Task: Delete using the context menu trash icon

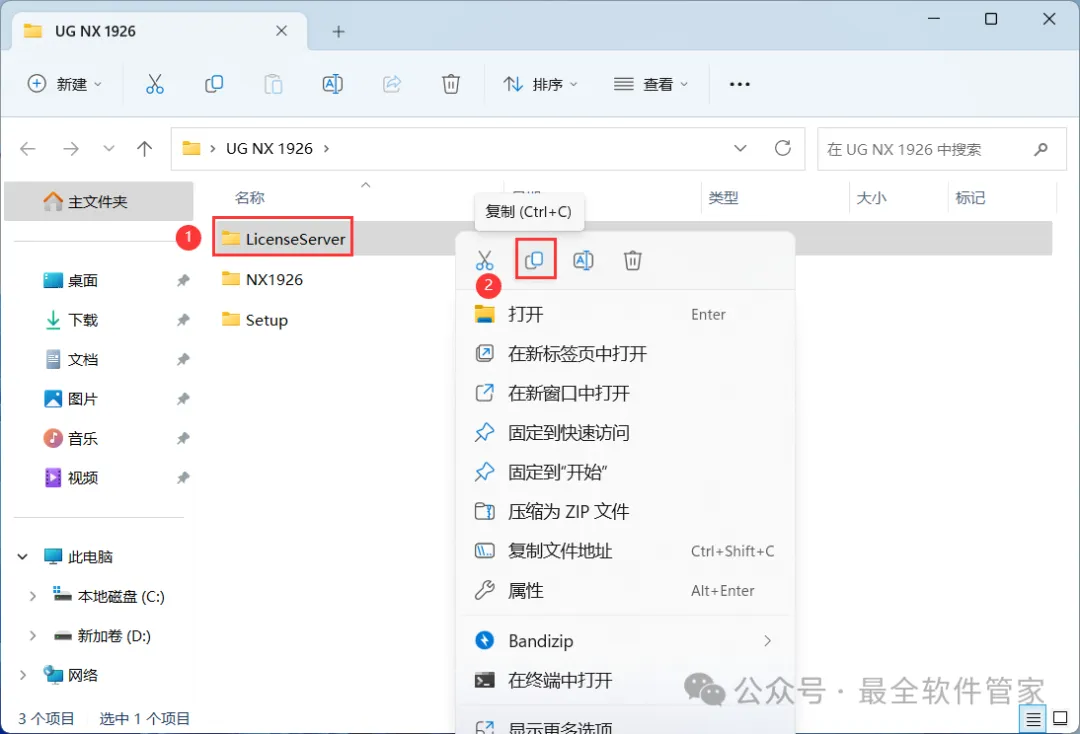Action: pyautogui.click(x=632, y=260)
